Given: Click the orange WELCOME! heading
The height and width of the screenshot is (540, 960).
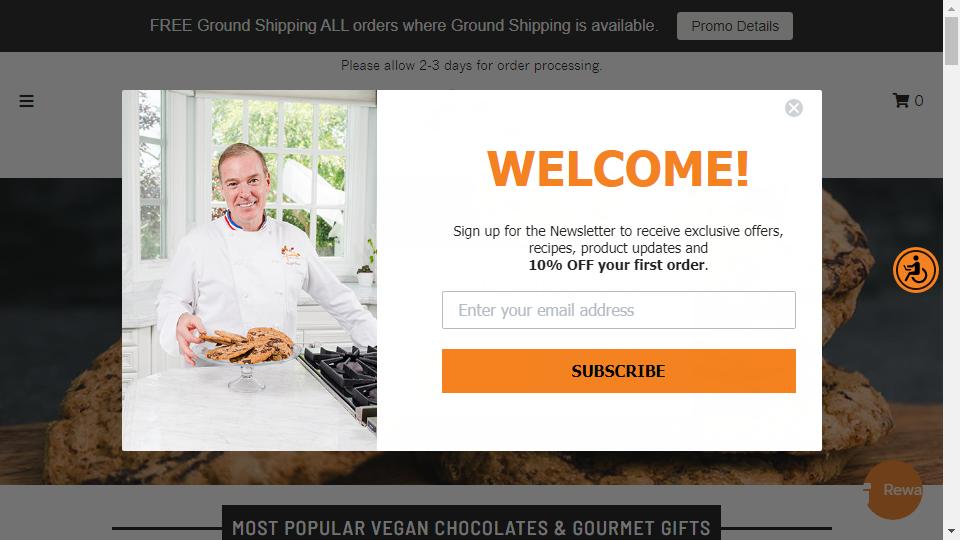Looking at the screenshot, I should point(618,169).
